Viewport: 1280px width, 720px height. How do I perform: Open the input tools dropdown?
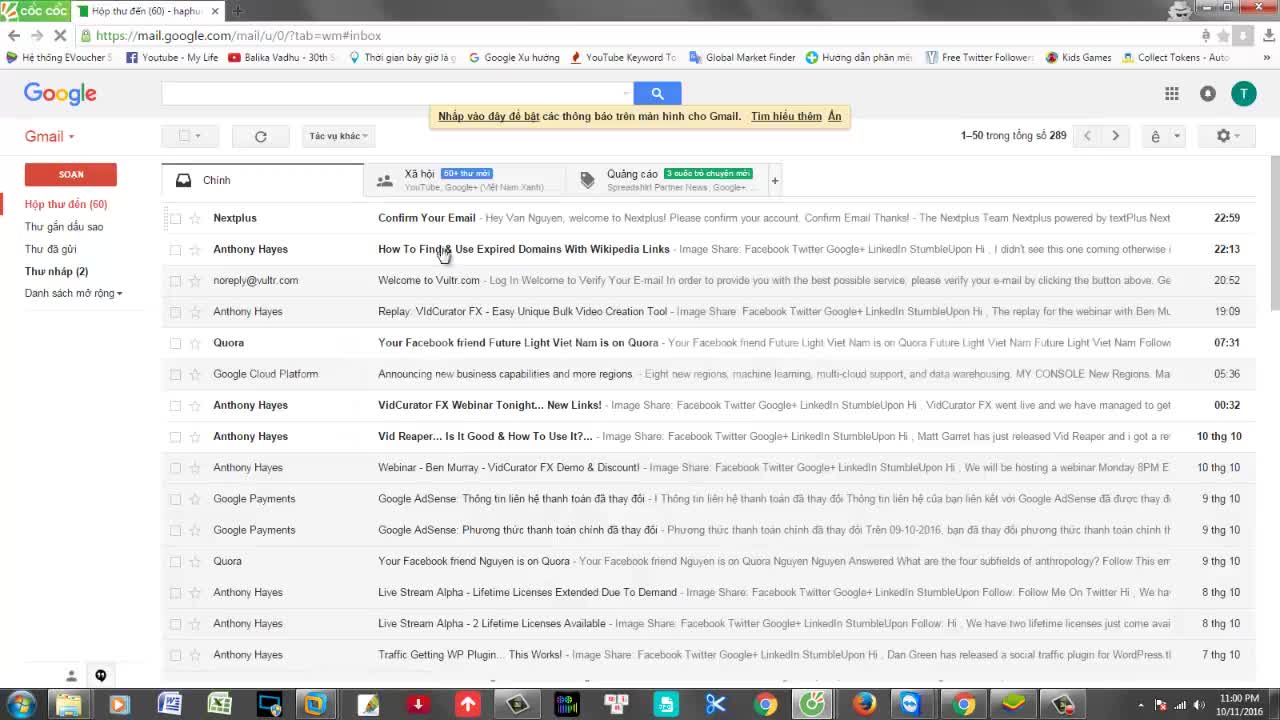pyautogui.click(x=1177, y=136)
